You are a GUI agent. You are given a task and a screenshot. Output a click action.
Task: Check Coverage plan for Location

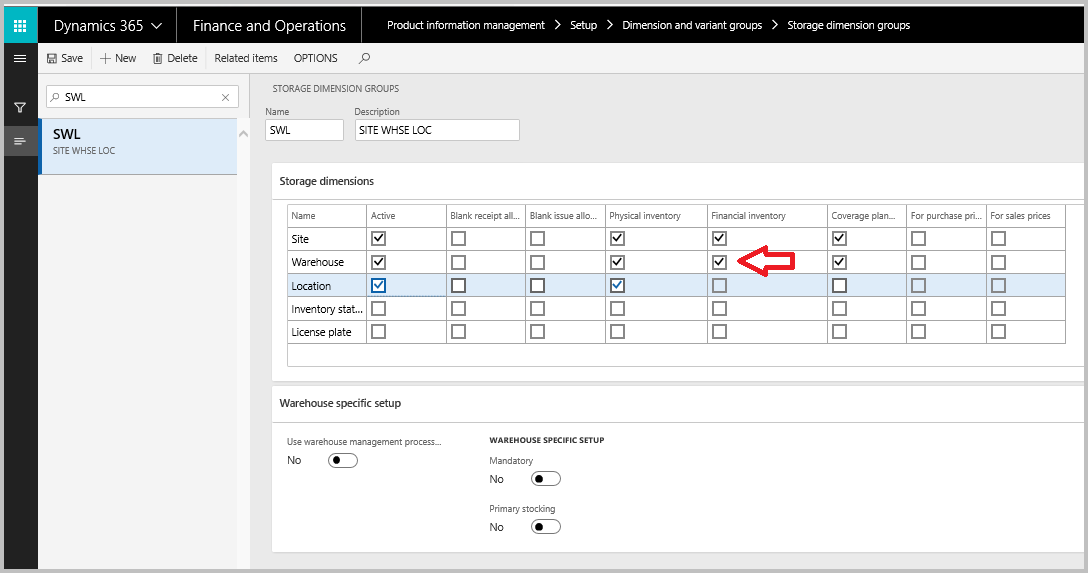tap(840, 285)
